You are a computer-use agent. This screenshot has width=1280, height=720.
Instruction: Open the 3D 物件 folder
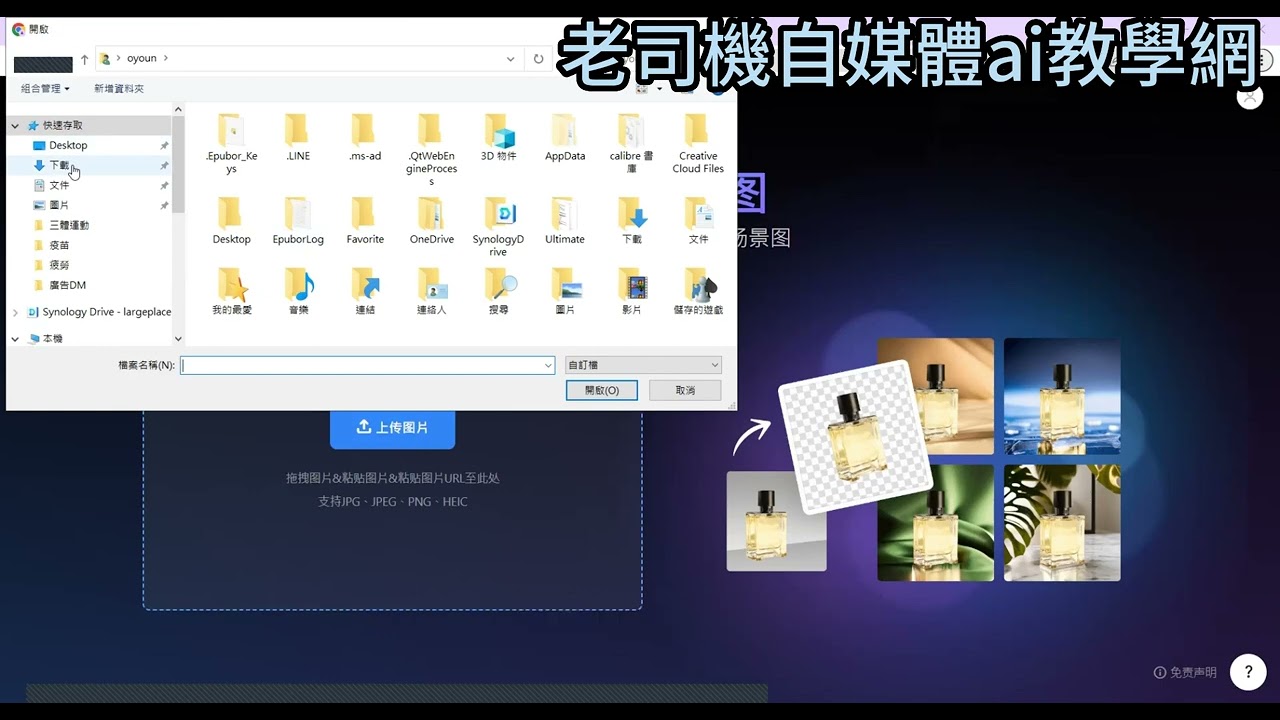tap(498, 138)
